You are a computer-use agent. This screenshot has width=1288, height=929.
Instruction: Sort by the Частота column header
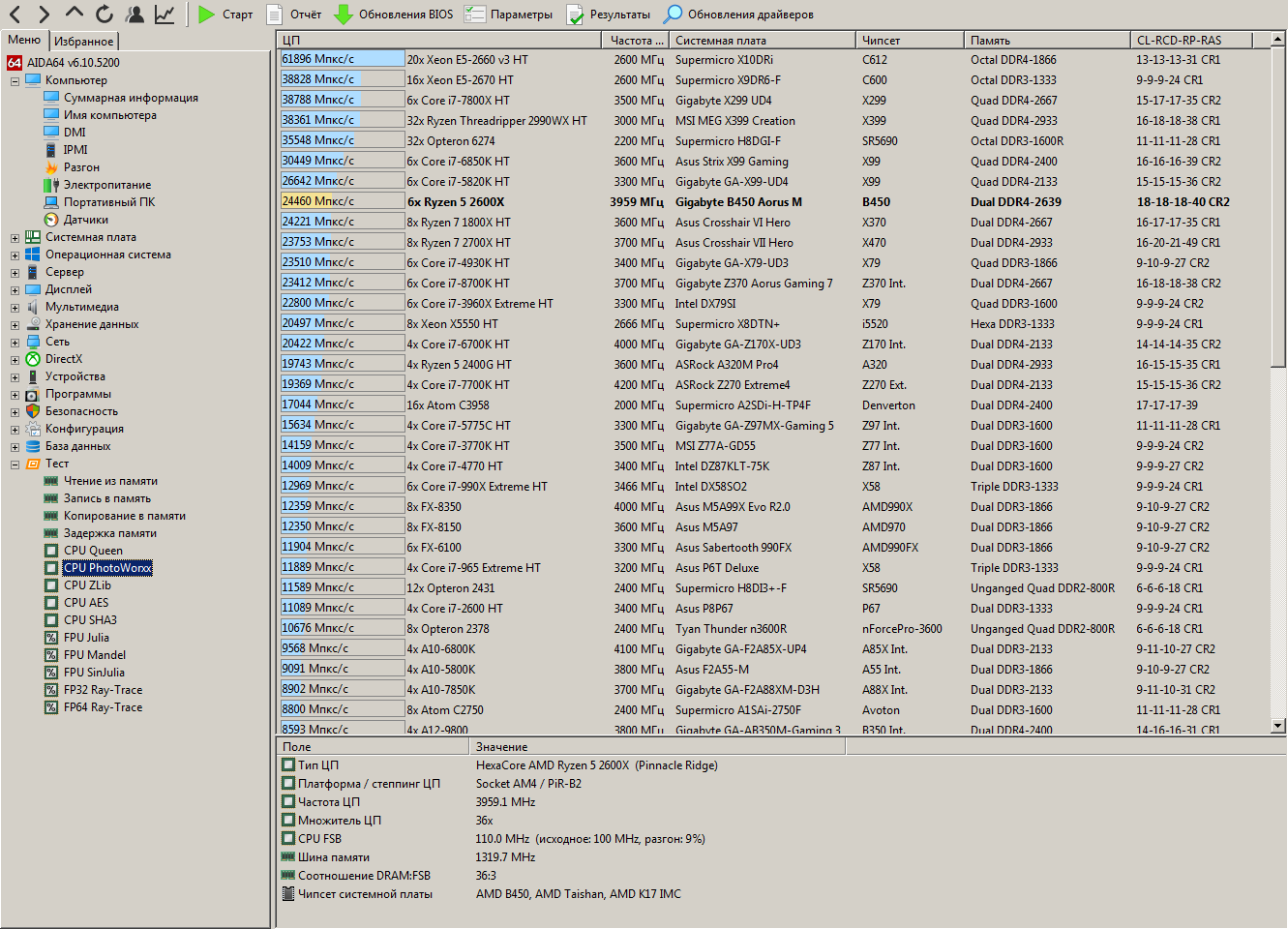click(x=634, y=41)
